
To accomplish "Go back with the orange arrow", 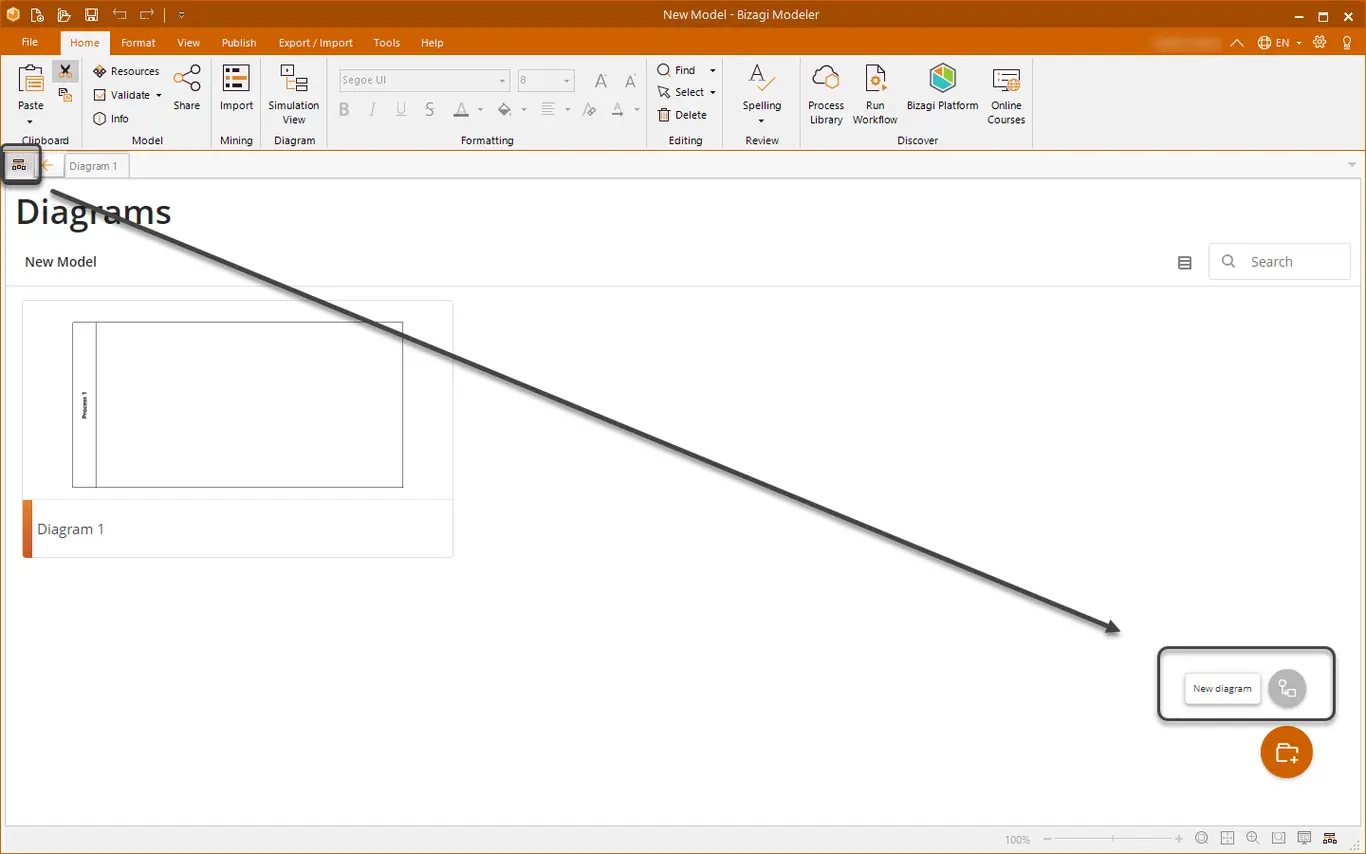I will point(48,165).
